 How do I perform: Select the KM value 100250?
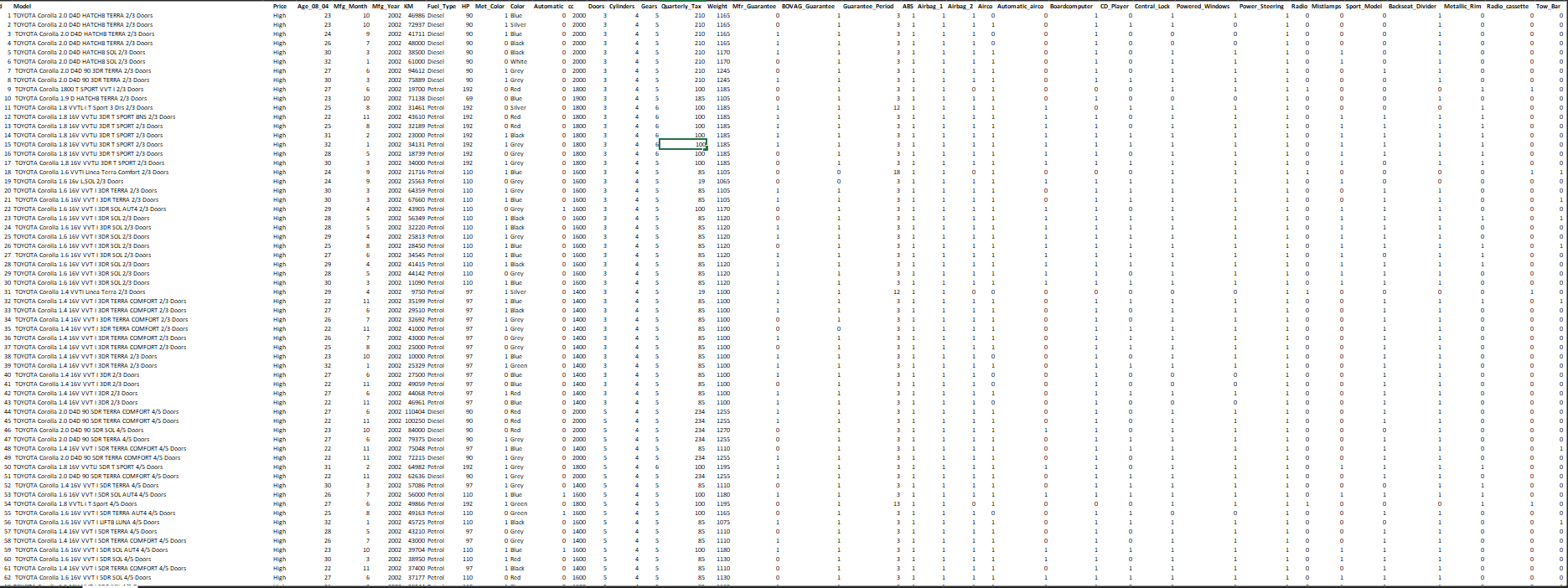click(415, 420)
